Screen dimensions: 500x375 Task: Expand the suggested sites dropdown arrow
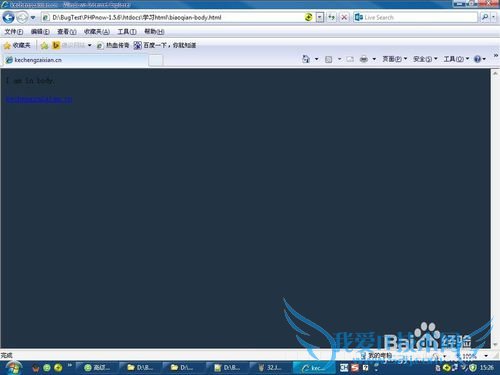point(89,45)
